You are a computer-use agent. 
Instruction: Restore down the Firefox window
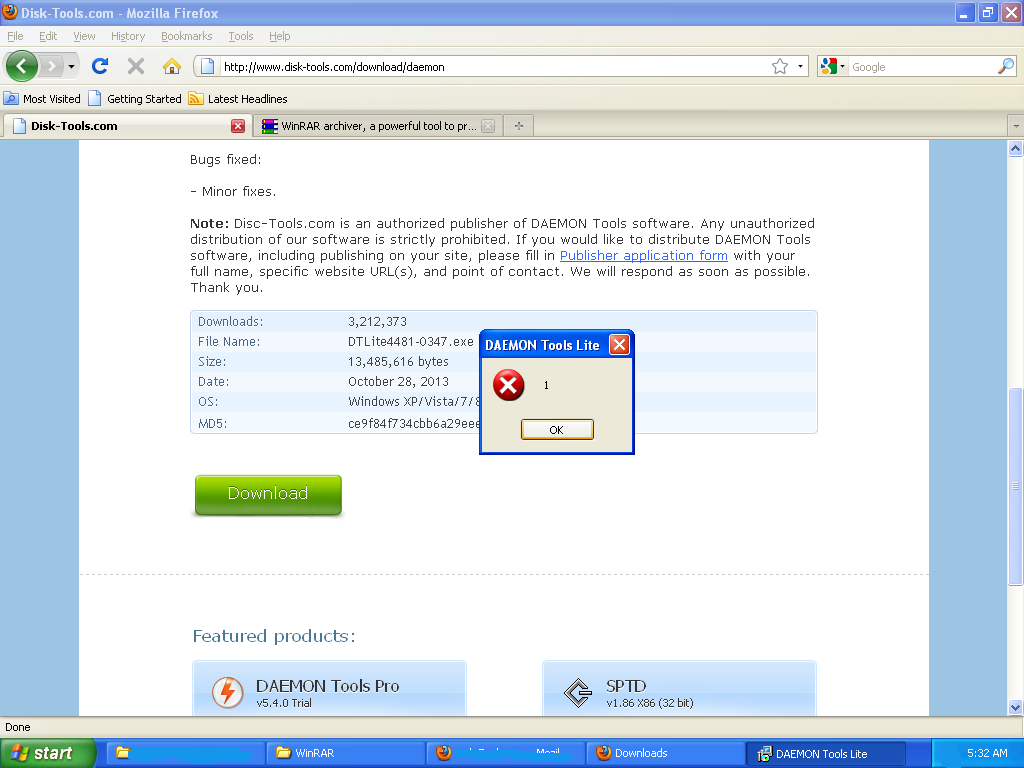(988, 12)
